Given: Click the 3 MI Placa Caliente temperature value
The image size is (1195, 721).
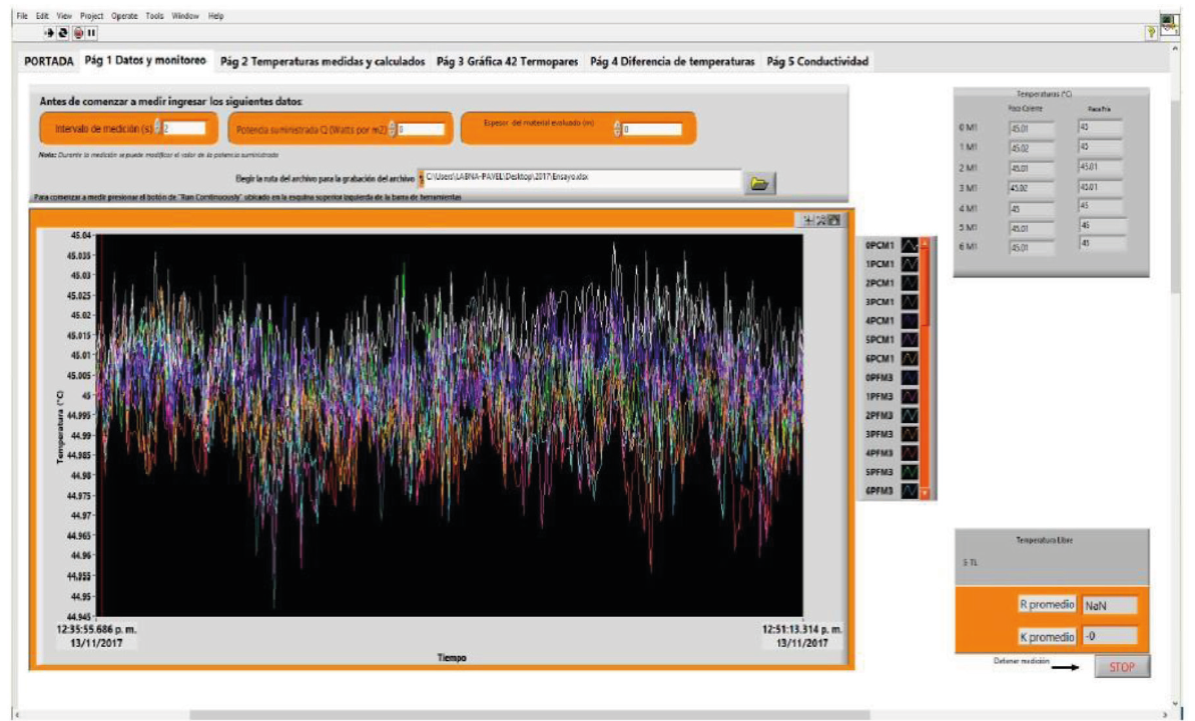Looking at the screenshot, I should point(1031,188).
